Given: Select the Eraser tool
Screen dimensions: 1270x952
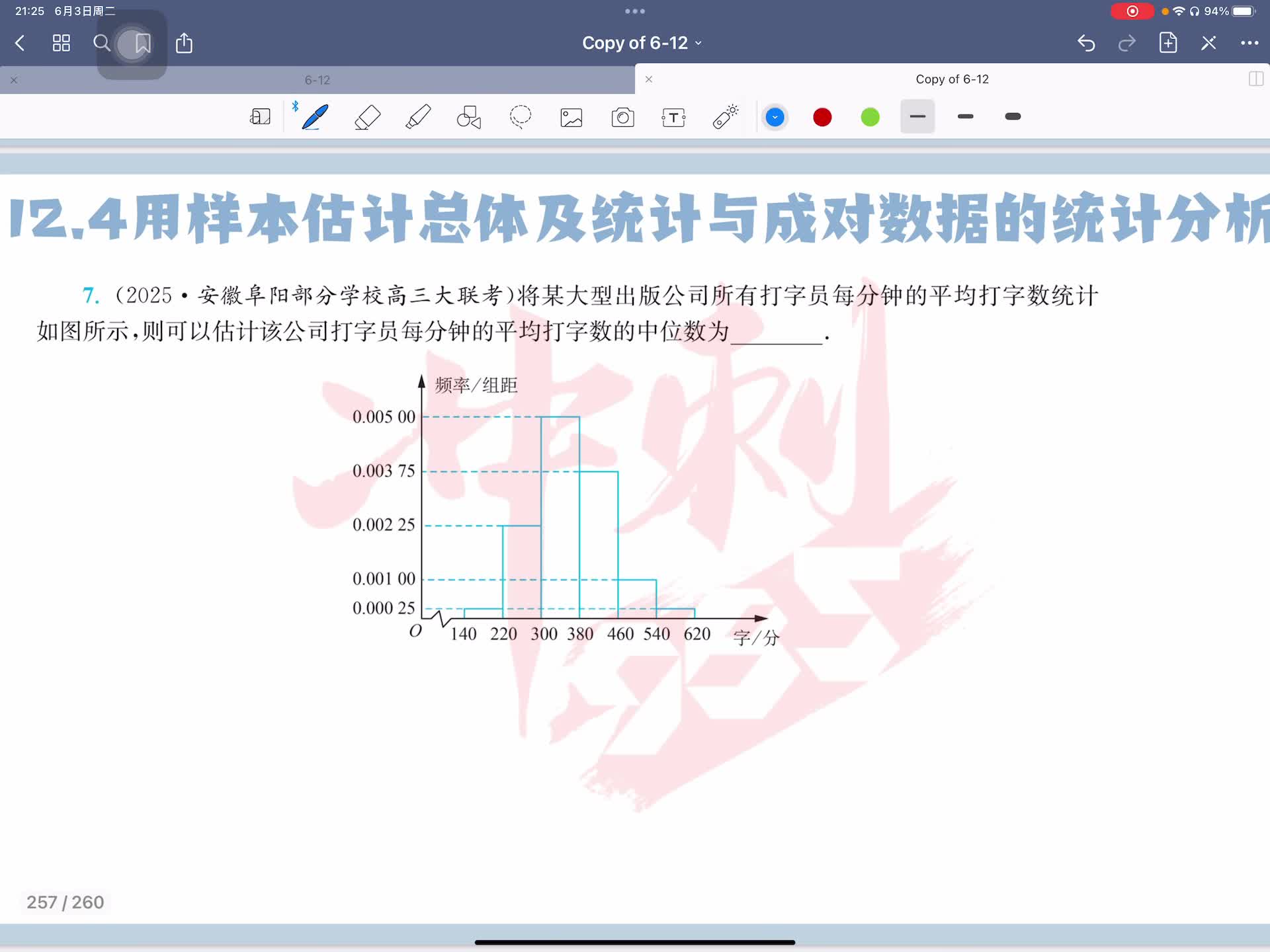Looking at the screenshot, I should [x=367, y=117].
